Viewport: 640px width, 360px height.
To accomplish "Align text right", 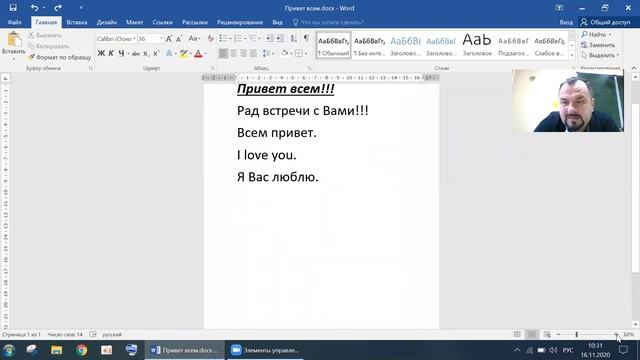I will point(244,53).
